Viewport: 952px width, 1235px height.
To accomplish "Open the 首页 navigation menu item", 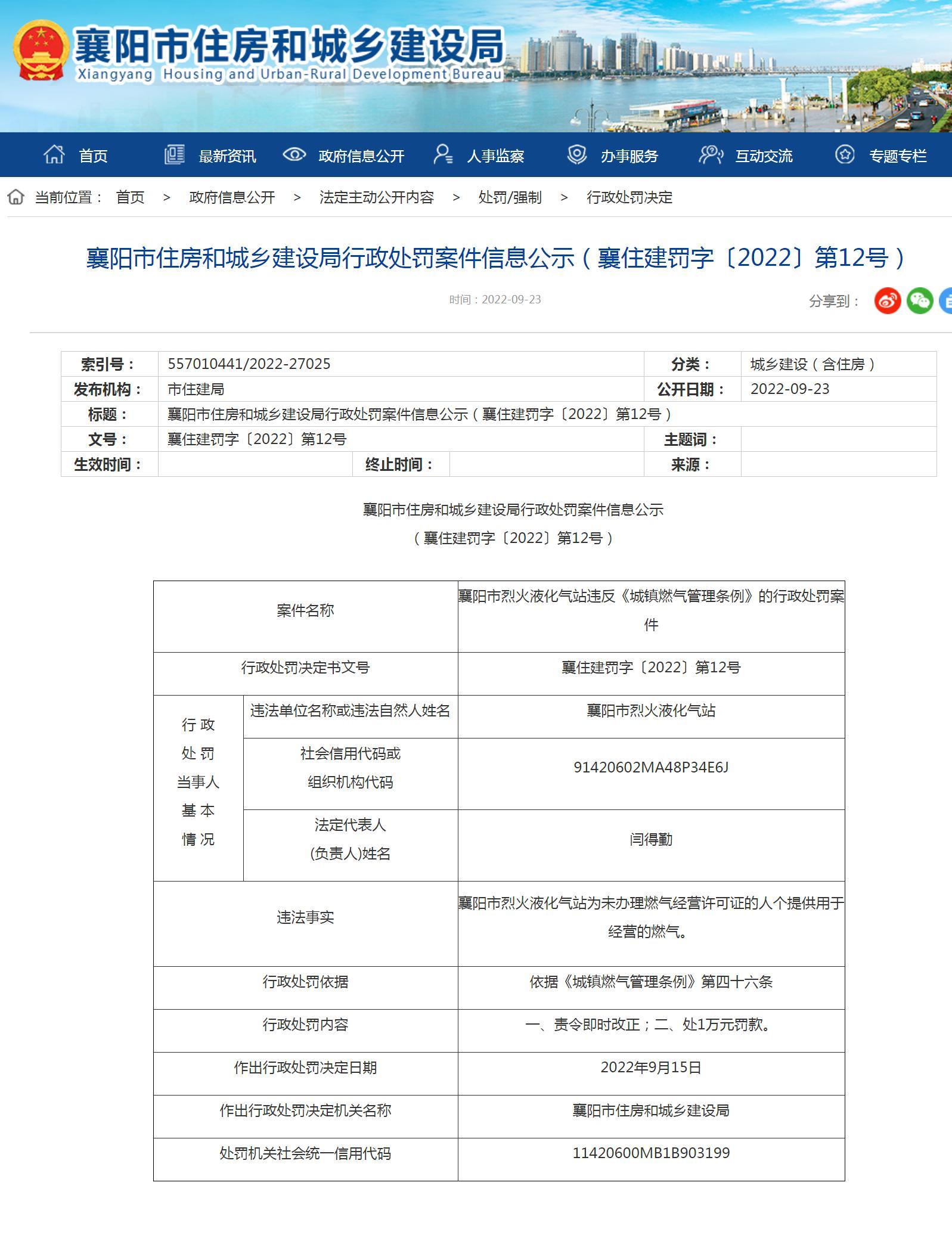I will click(94, 156).
